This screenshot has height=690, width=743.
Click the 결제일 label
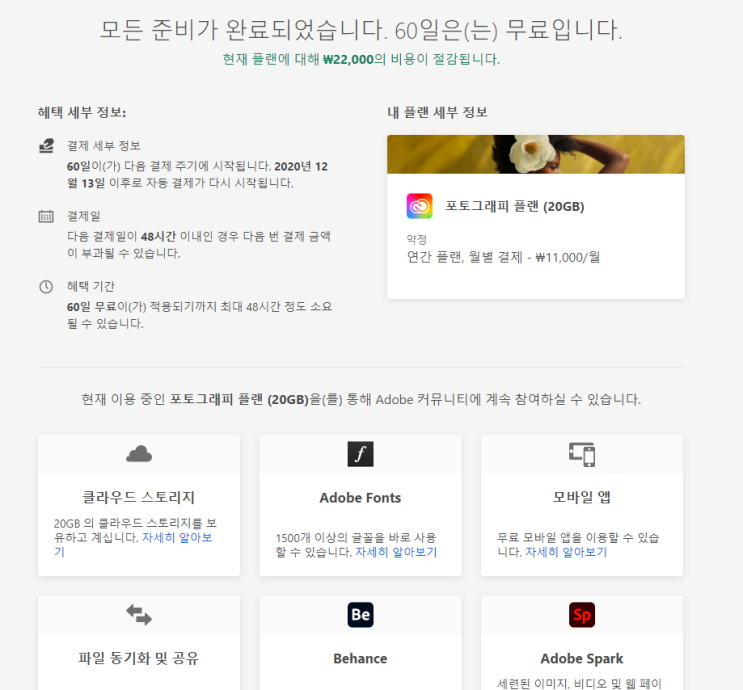click(x=83, y=216)
